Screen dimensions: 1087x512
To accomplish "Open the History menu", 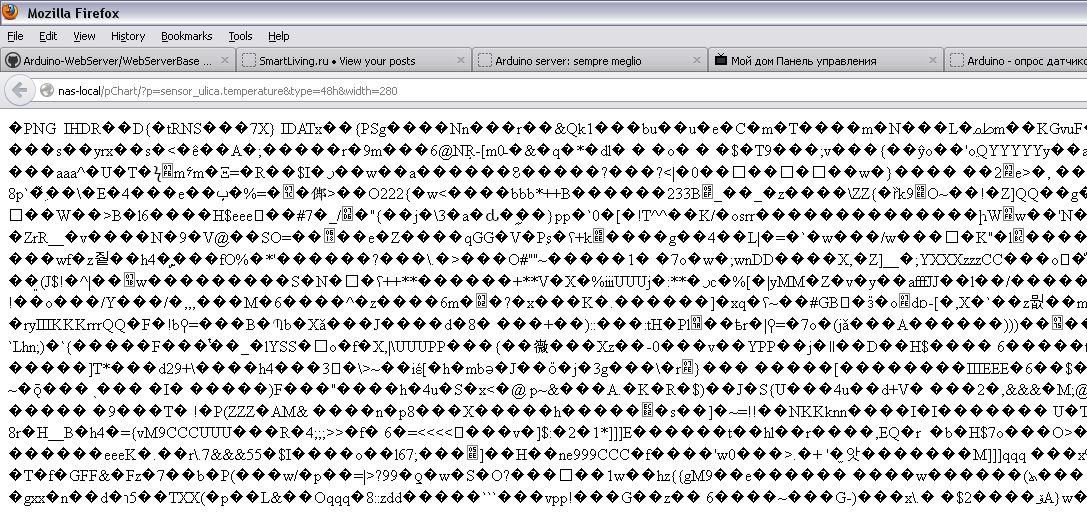I will tap(128, 36).
